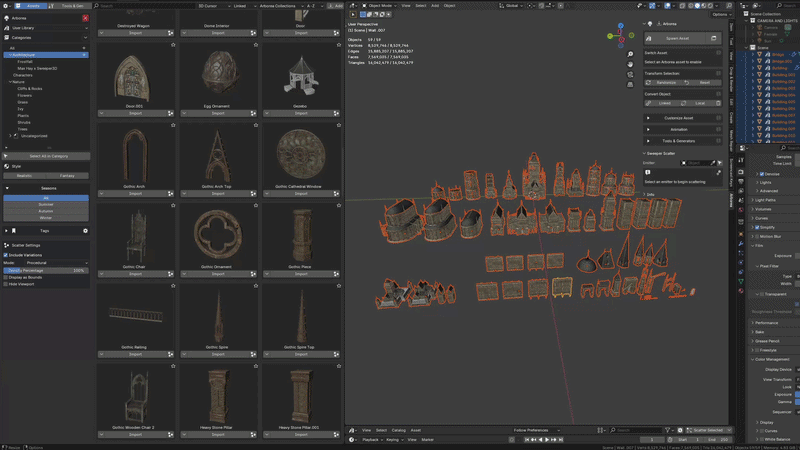Favorite the Gothic Railing asset
This screenshot has width=800, height=450.
pyautogui.click(x=173, y=286)
